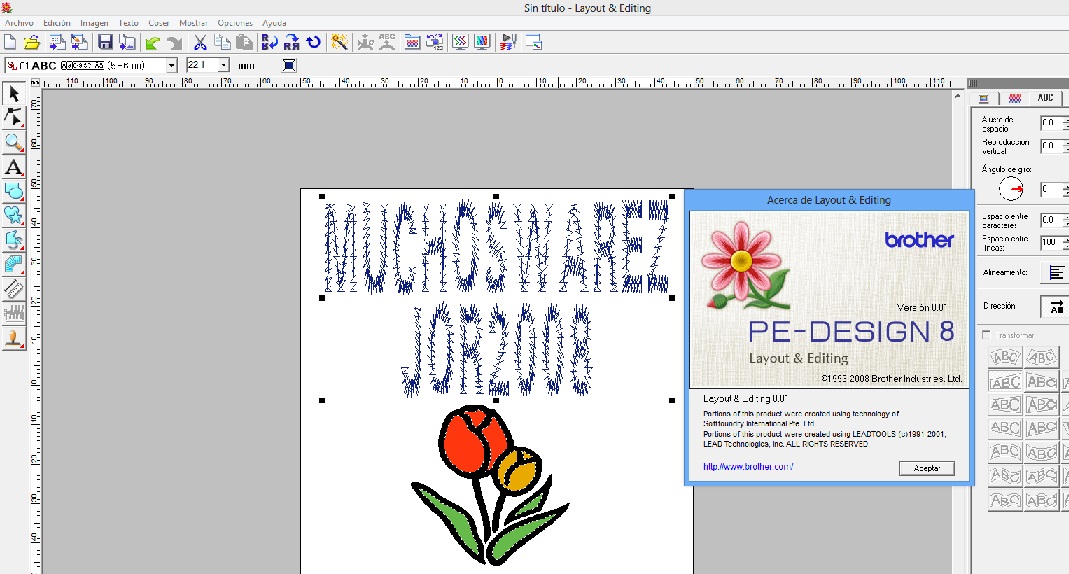Toggle the Transformar checkbox

click(x=987, y=335)
